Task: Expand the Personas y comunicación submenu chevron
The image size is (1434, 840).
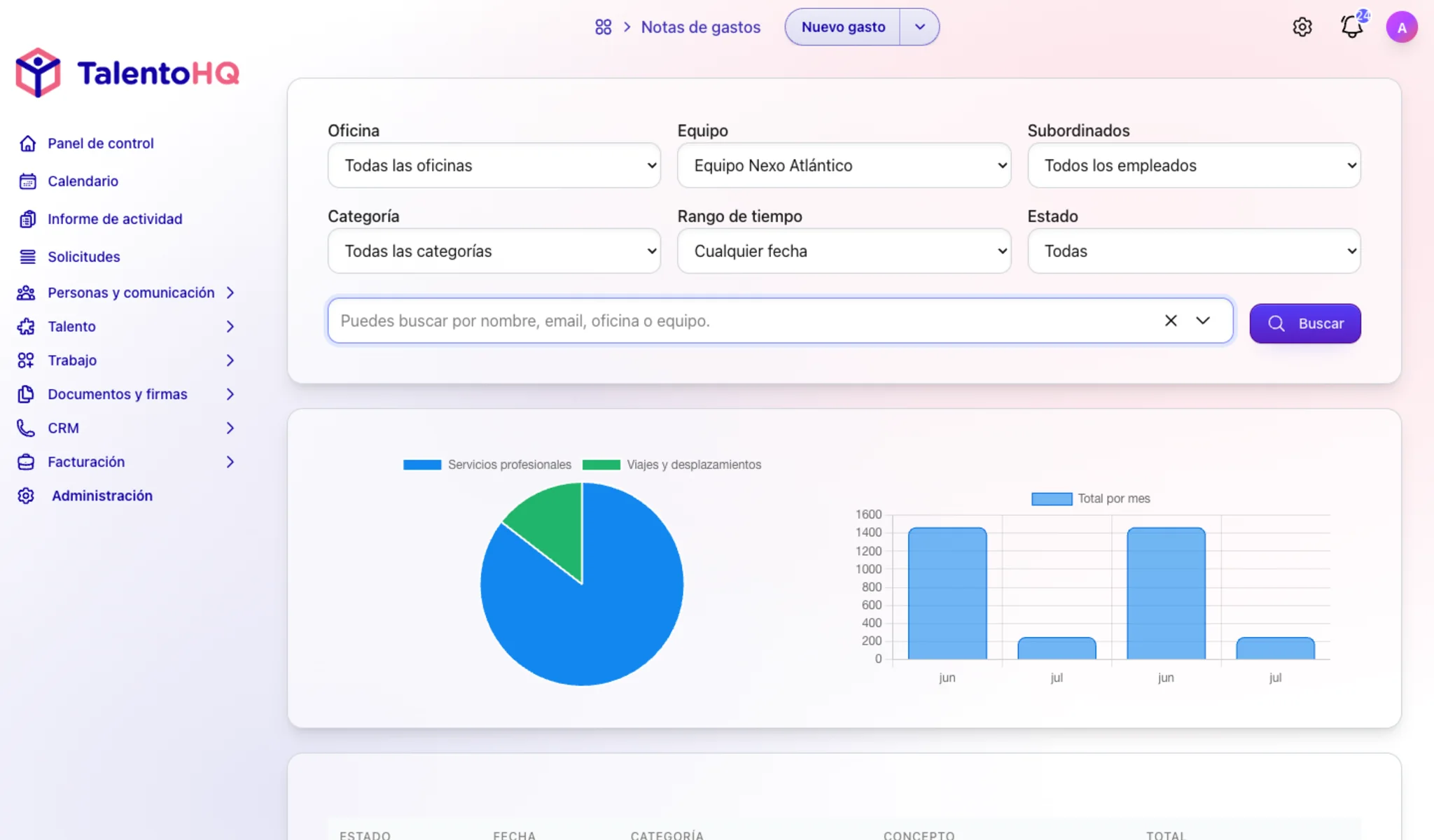Action: [230, 293]
